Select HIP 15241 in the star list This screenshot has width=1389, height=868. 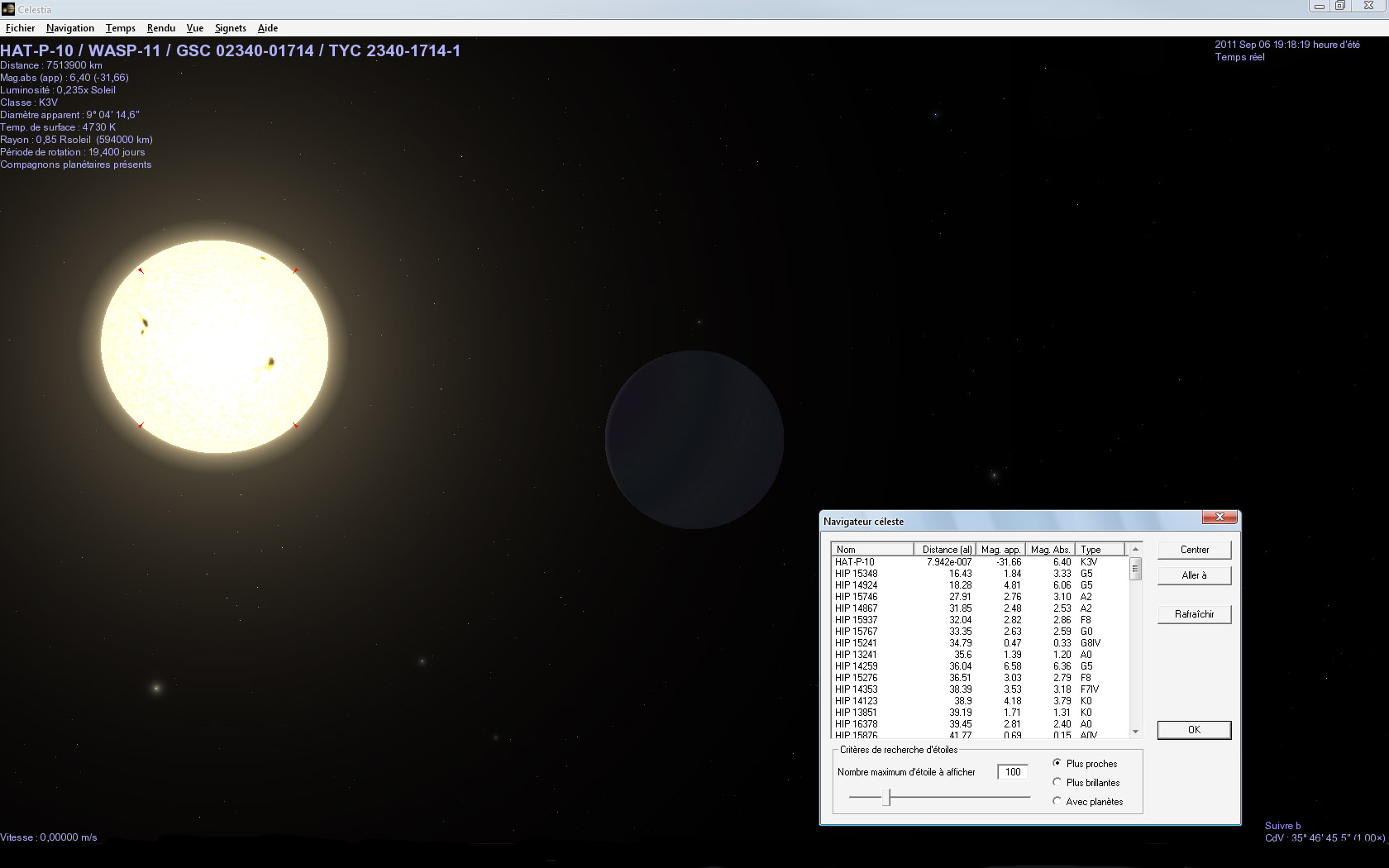tap(980, 643)
